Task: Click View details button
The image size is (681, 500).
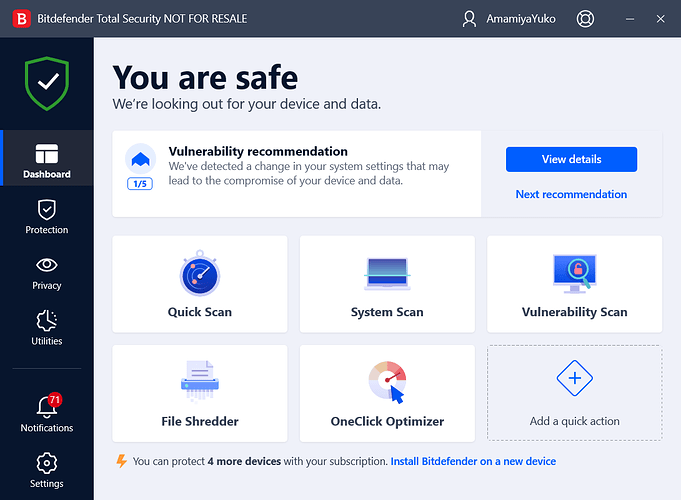Action: pyautogui.click(x=571, y=159)
